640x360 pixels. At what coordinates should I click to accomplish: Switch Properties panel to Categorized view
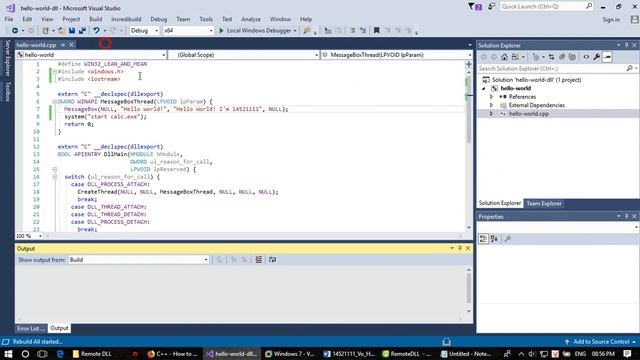pos(483,239)
